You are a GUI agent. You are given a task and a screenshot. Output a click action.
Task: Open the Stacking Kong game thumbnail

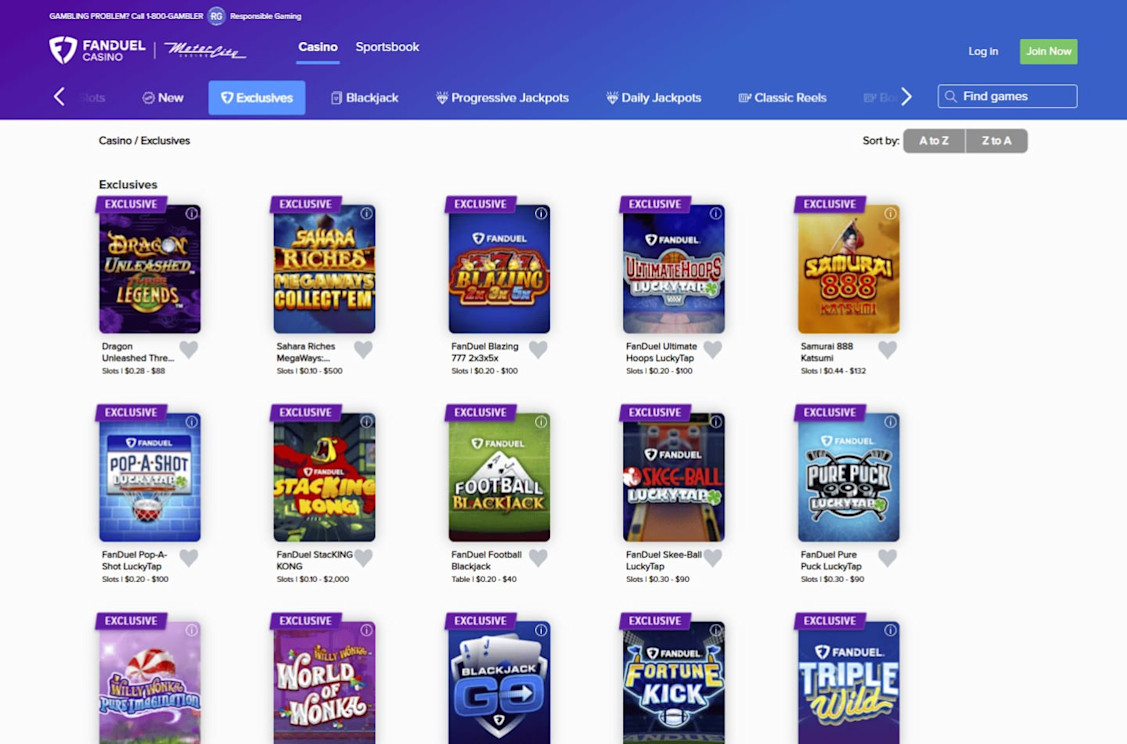(x=324, y=477)
